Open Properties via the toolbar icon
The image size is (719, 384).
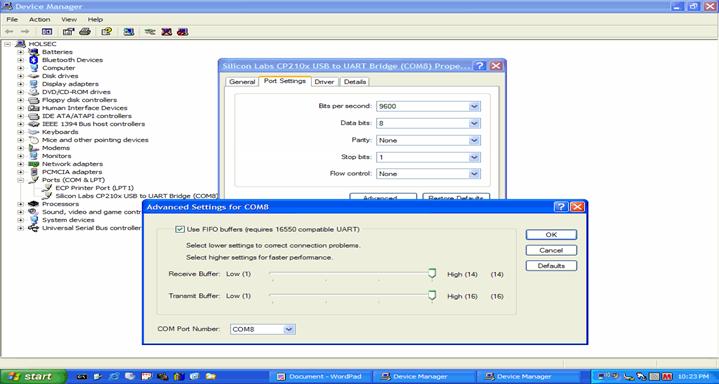click(68, 32)
